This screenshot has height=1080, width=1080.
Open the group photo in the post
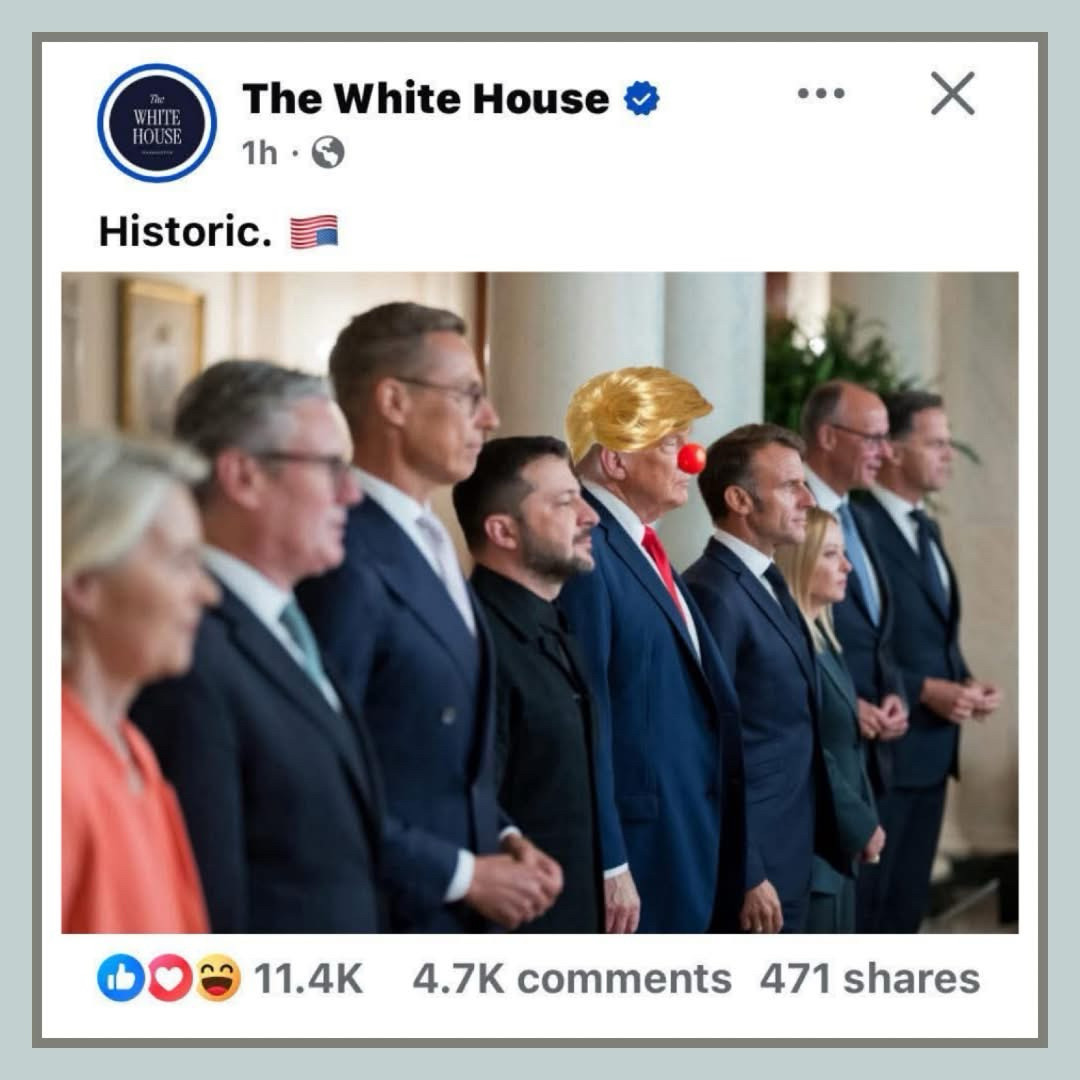[x=540, y=603]
